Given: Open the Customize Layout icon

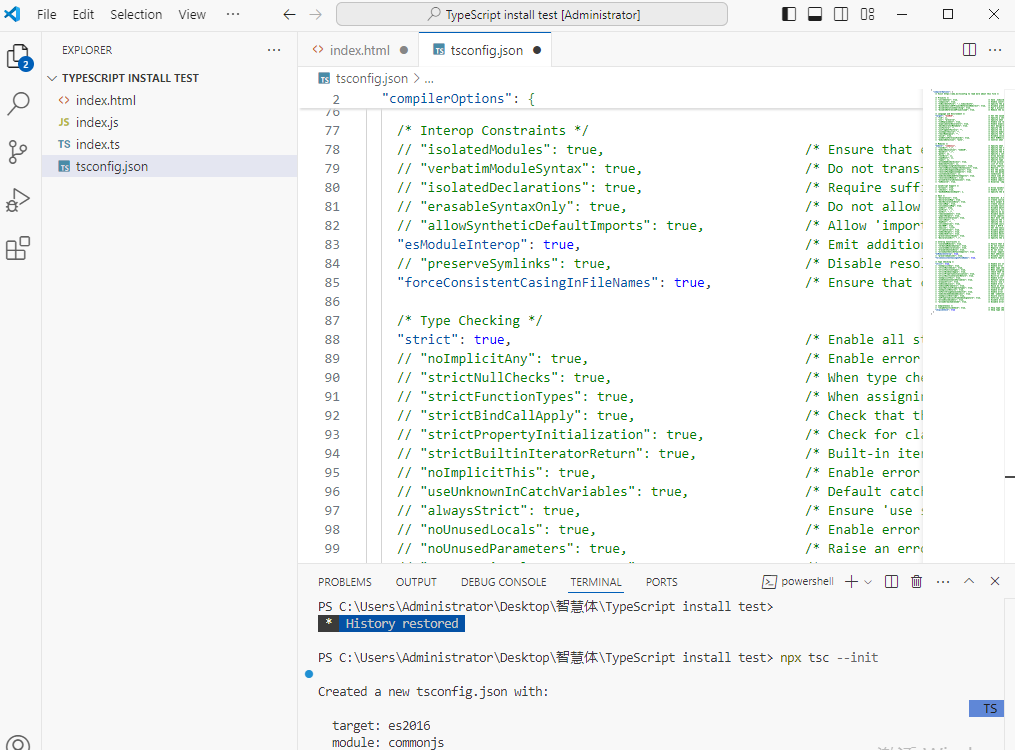Looking at the screenshot, I should 867,14.
